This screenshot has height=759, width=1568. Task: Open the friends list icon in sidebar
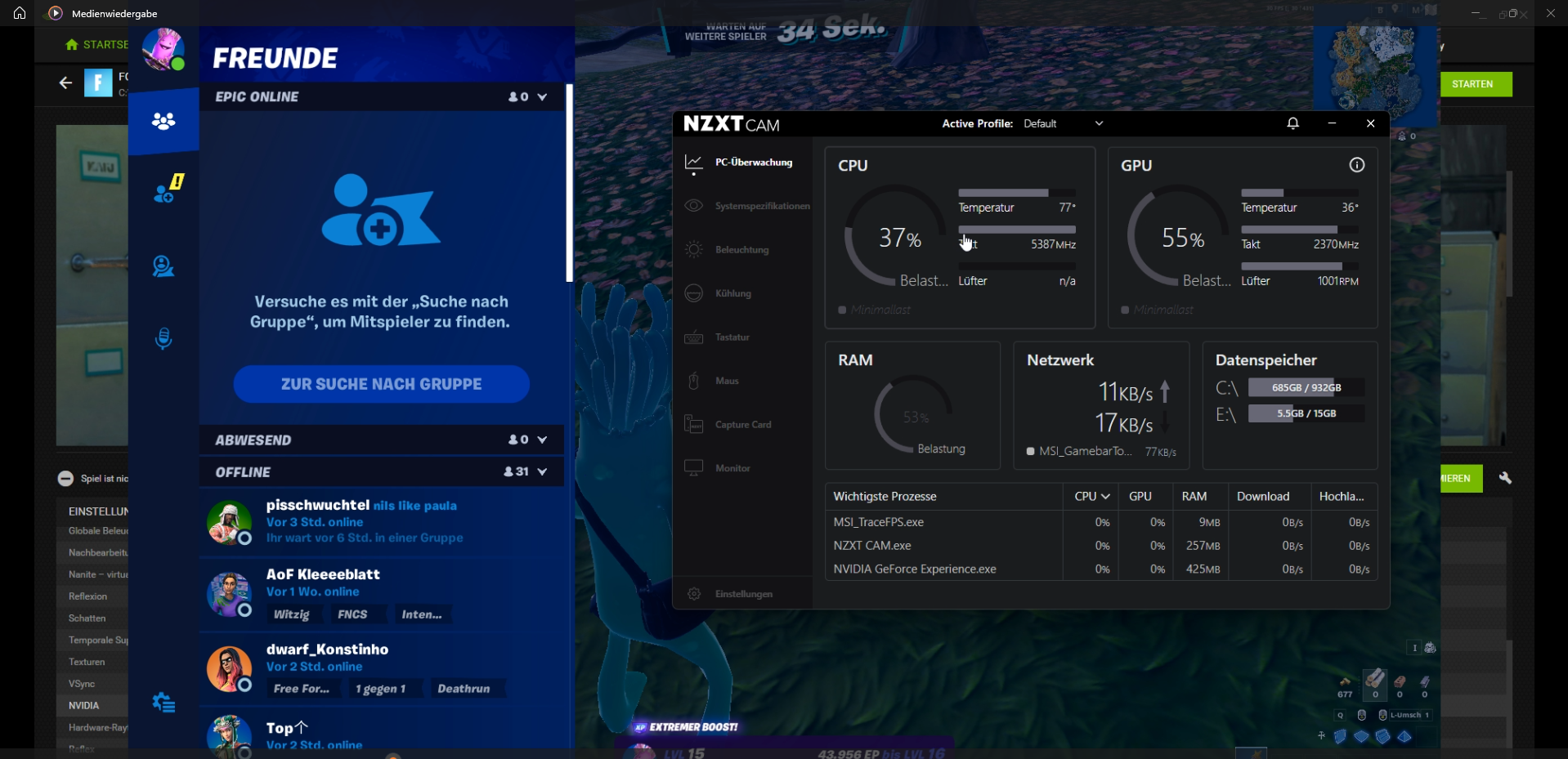click(164, 122)
